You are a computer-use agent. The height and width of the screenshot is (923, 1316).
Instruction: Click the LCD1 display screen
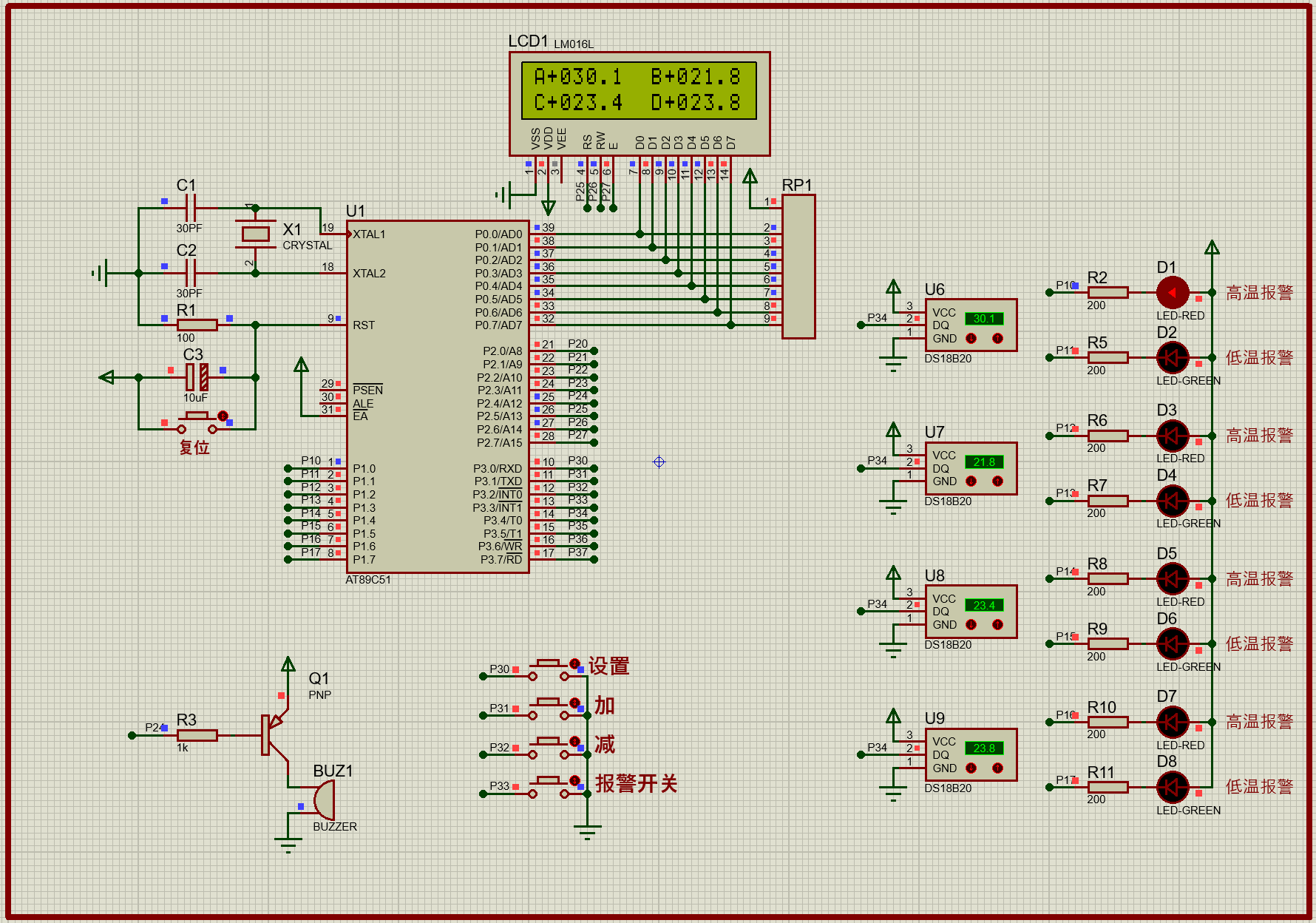point(639,90)
